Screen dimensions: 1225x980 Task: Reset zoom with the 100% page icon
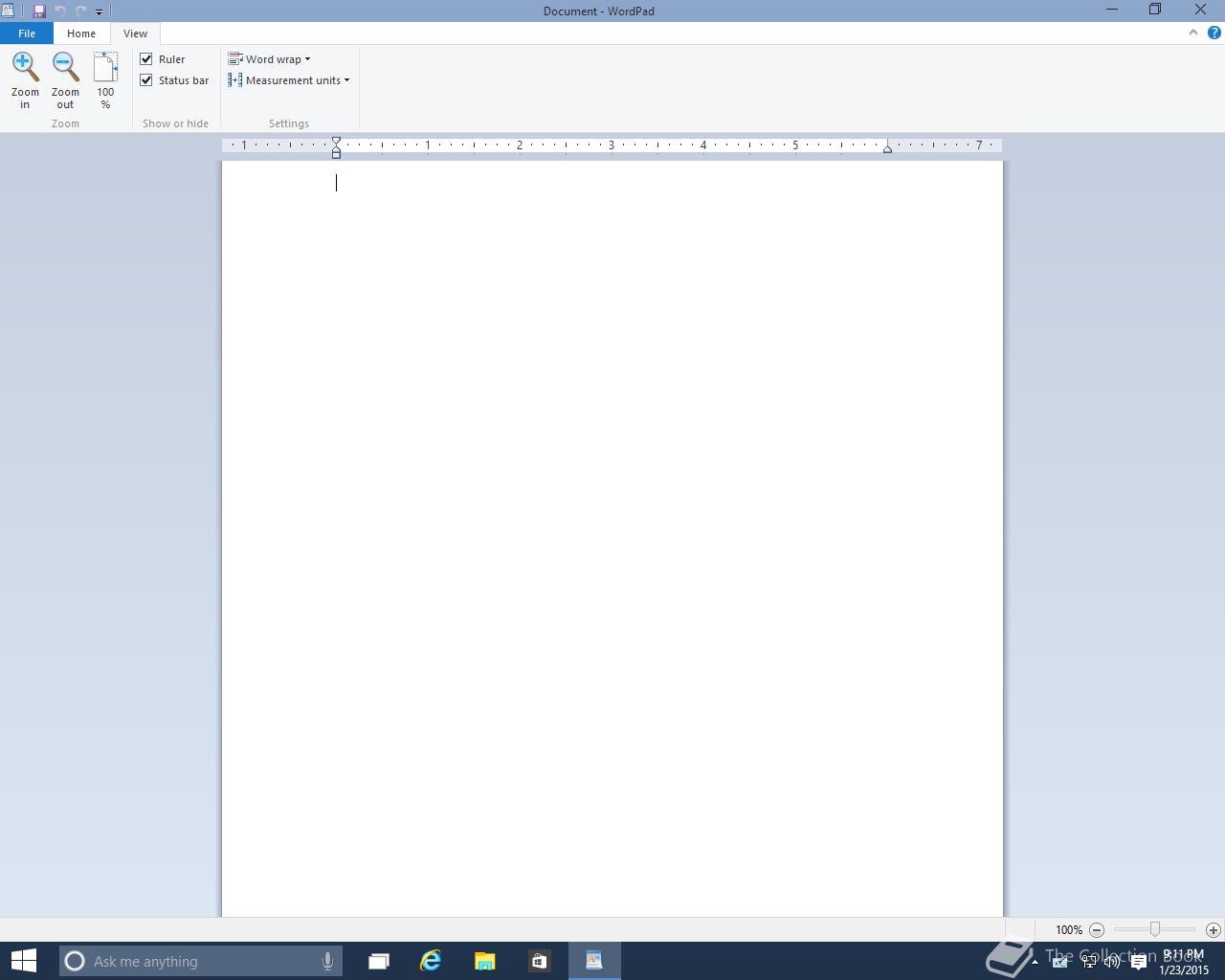pyautogui.click(x=105, y=80)
